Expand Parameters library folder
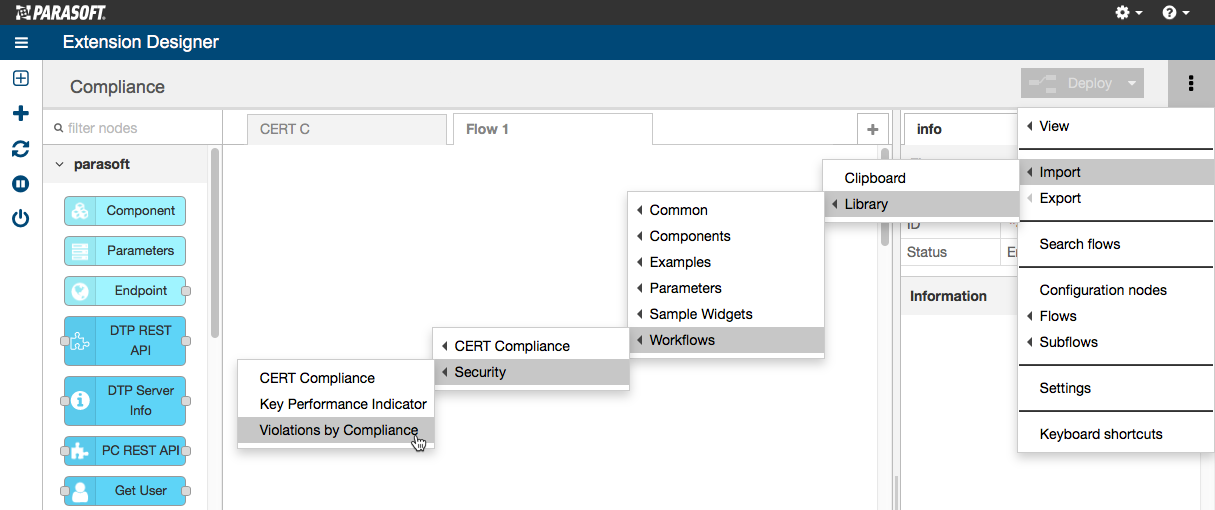 coord(726,288)
